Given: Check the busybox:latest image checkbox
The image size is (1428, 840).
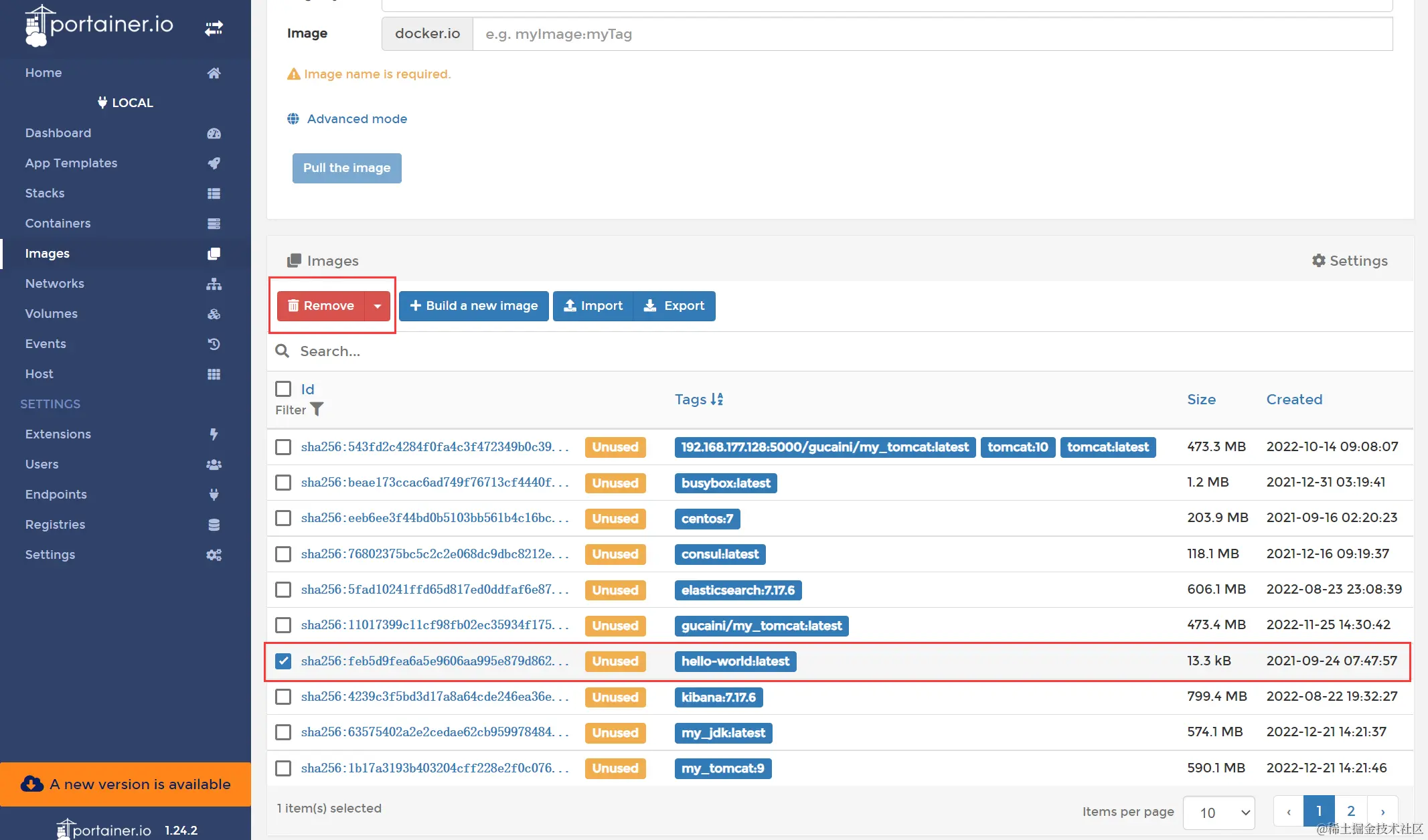Looking at the screenshot, I should tap(283, 483).
